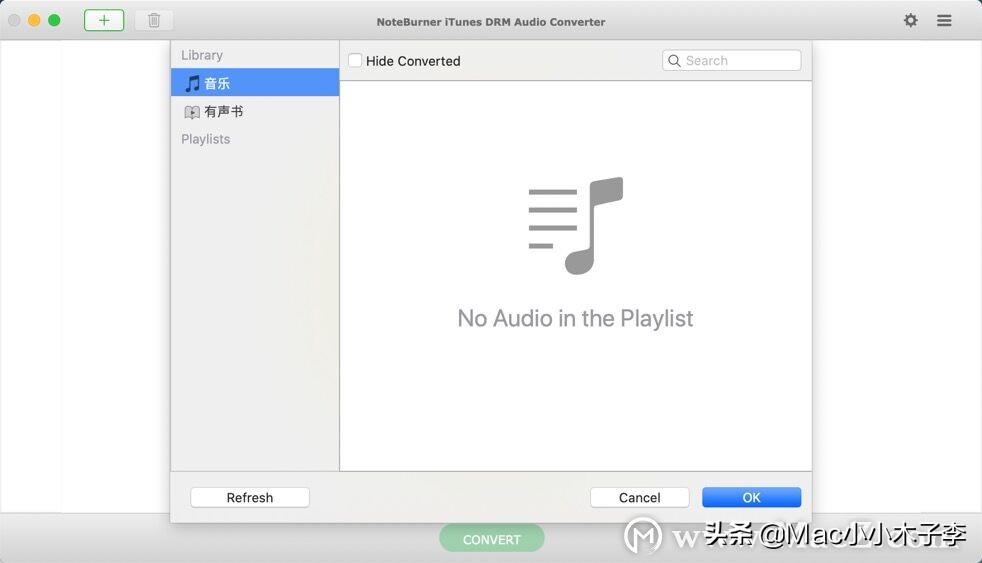
Task: Open settings via the gear icon
Action: 911,21
